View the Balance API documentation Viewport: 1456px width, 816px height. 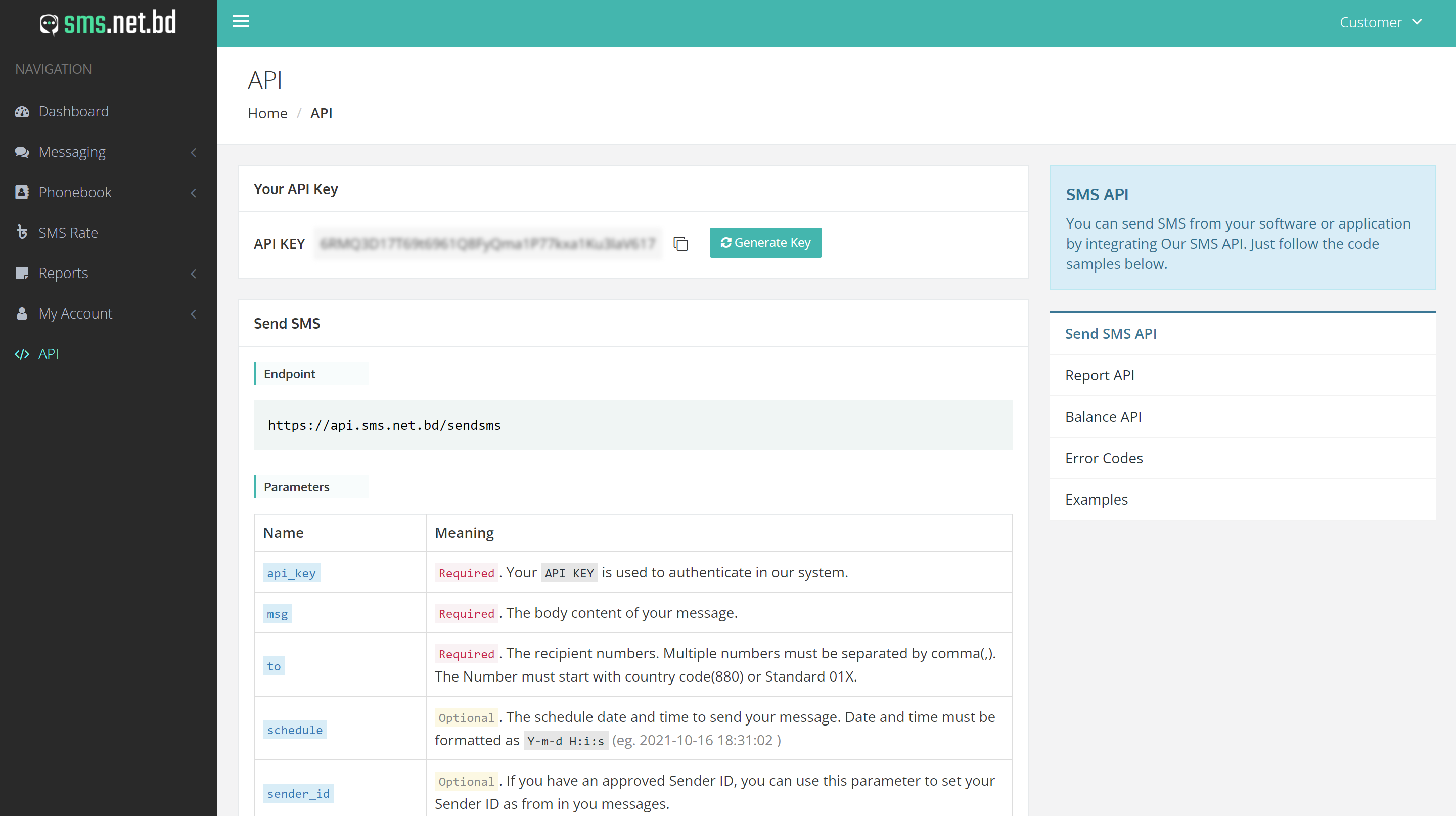point(1103,417)
